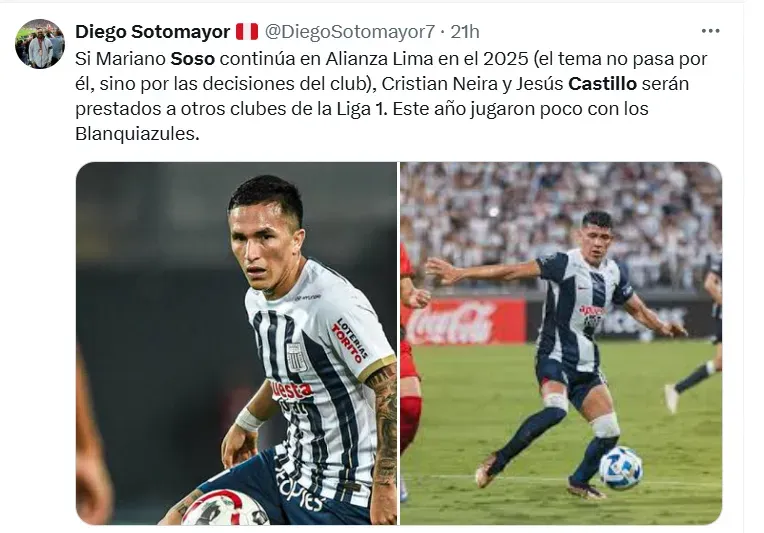Screen dimensions: 764x533
Task: Click the word Blanquiazules in the tweet text
Action: coord(137,133)
